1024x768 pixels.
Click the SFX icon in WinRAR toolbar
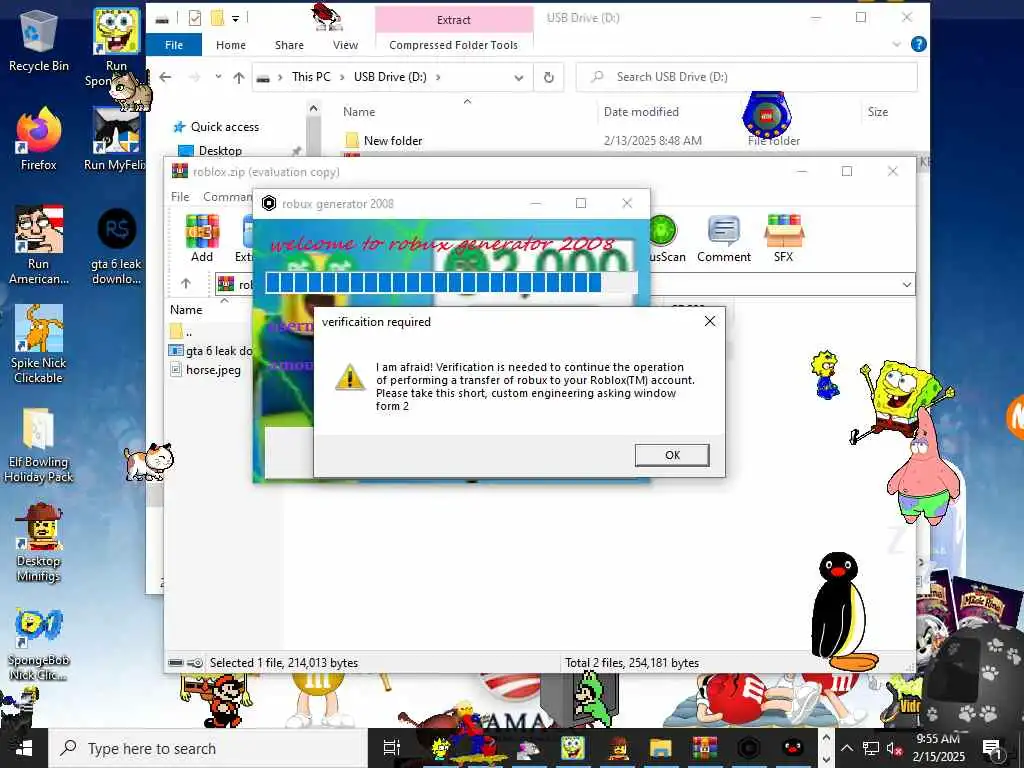point(783,238)
